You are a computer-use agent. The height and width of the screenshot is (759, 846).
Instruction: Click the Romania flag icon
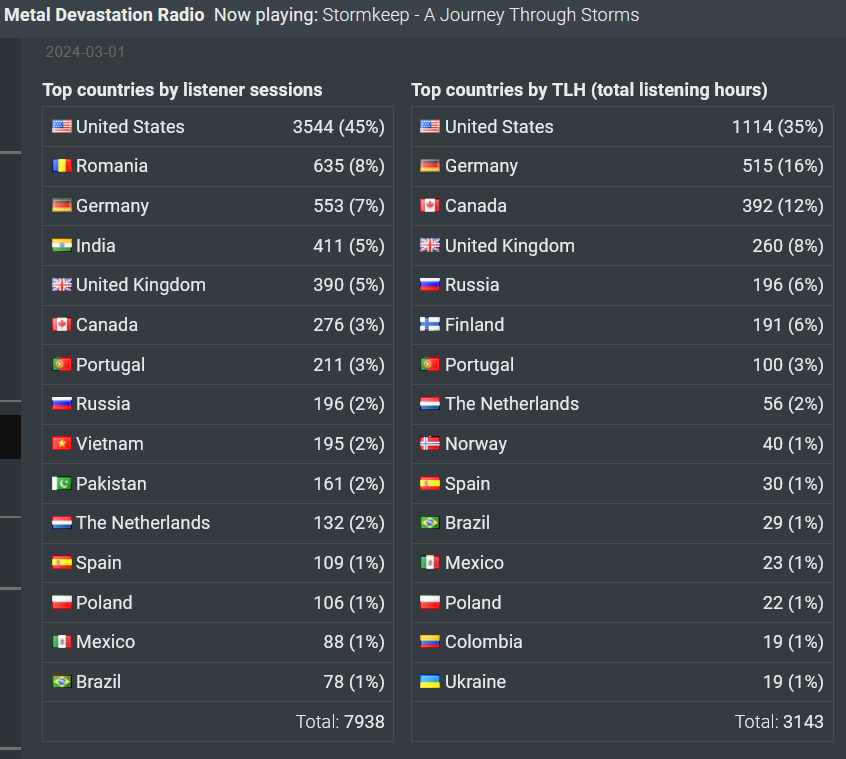pos(62,166)
